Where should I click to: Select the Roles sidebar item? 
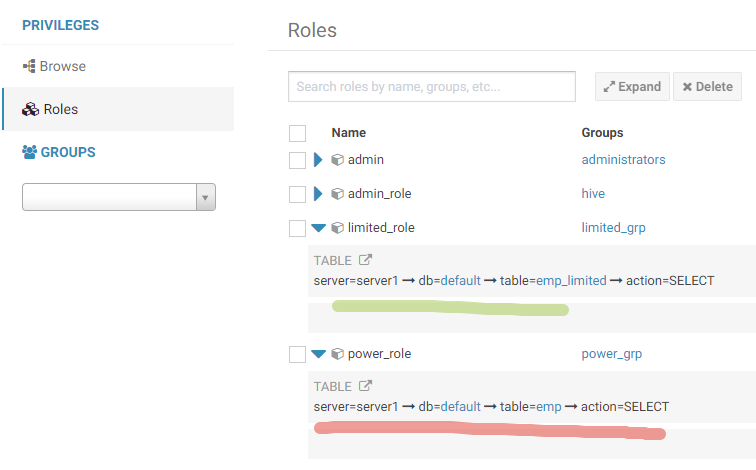pyautogui.click(x=60, y=110)
